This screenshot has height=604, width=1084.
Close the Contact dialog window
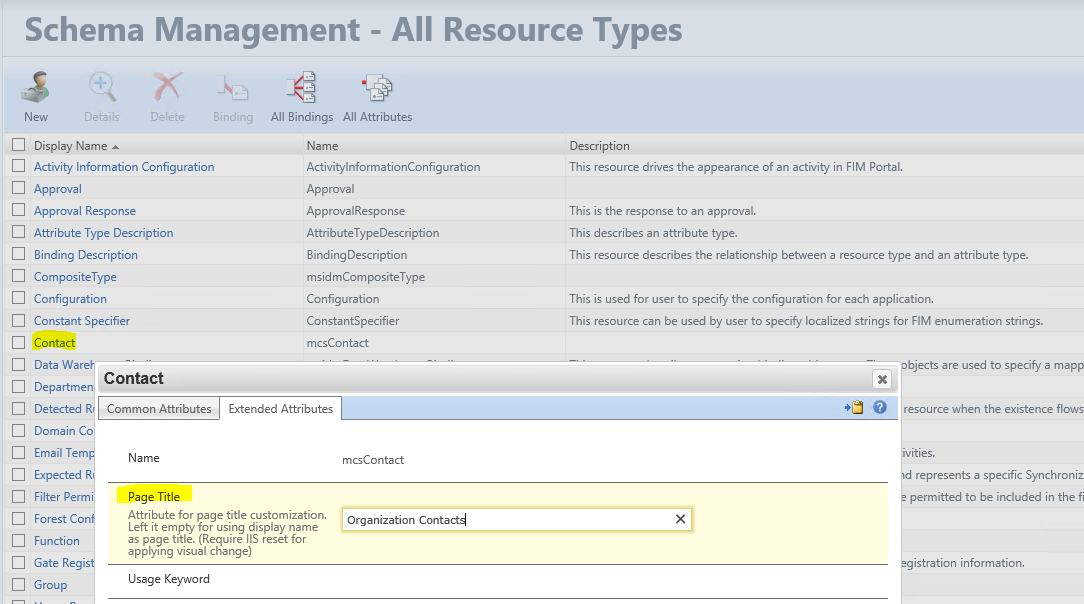tap(882, 379)
